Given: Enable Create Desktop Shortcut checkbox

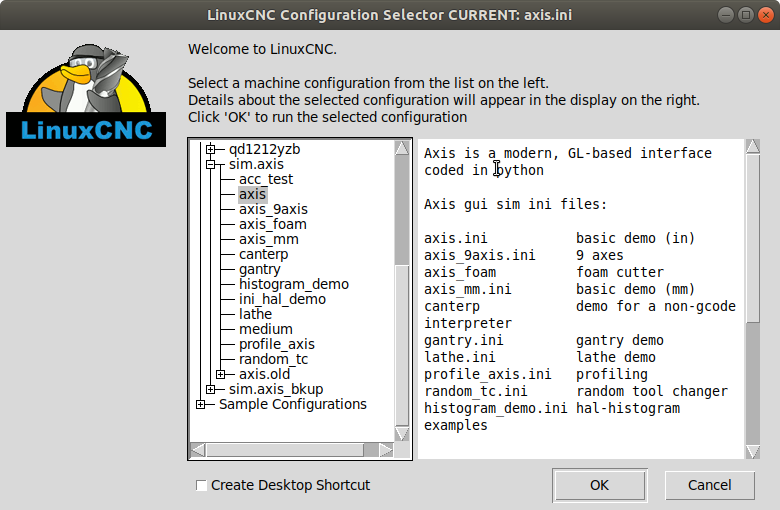Looking at the screenshot, I should click(x=201, y=485).
